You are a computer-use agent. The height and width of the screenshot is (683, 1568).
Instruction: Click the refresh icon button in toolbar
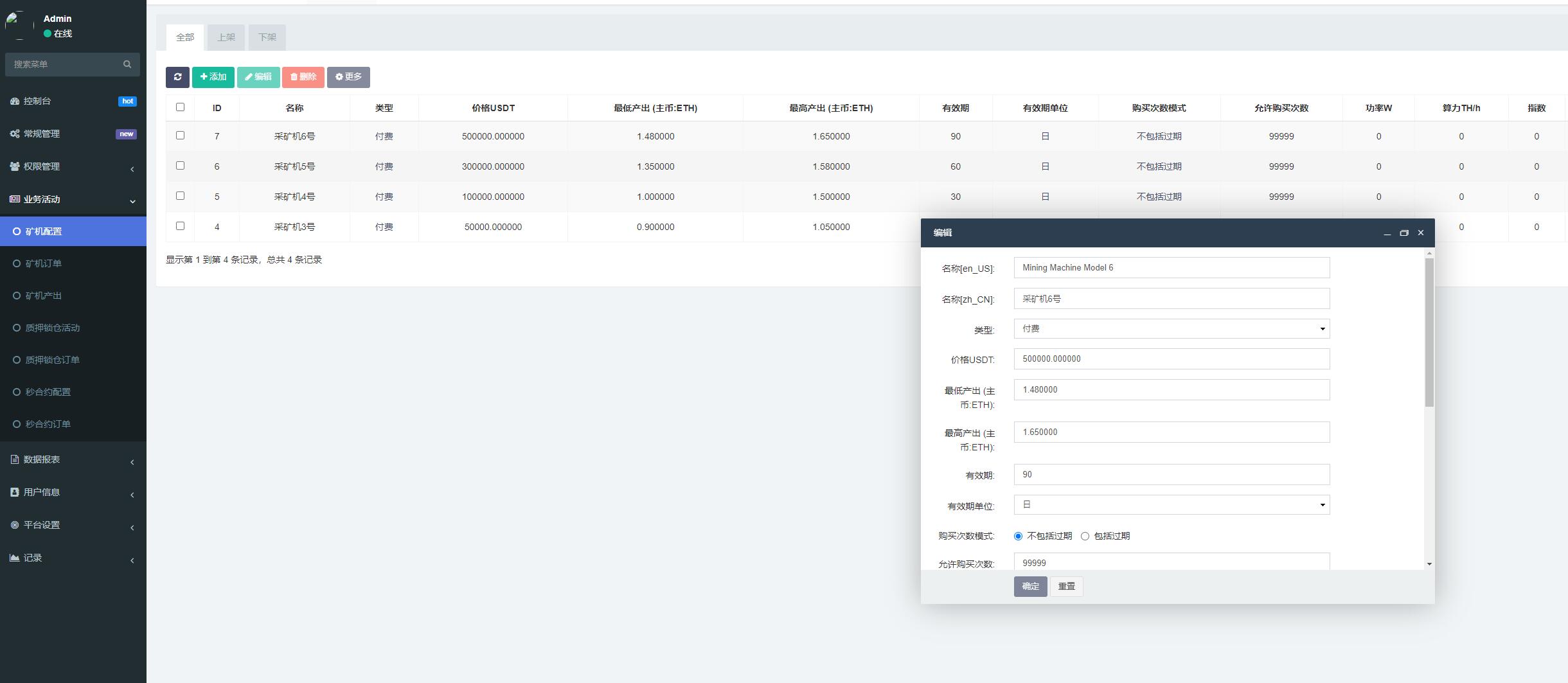coord(177,77)
